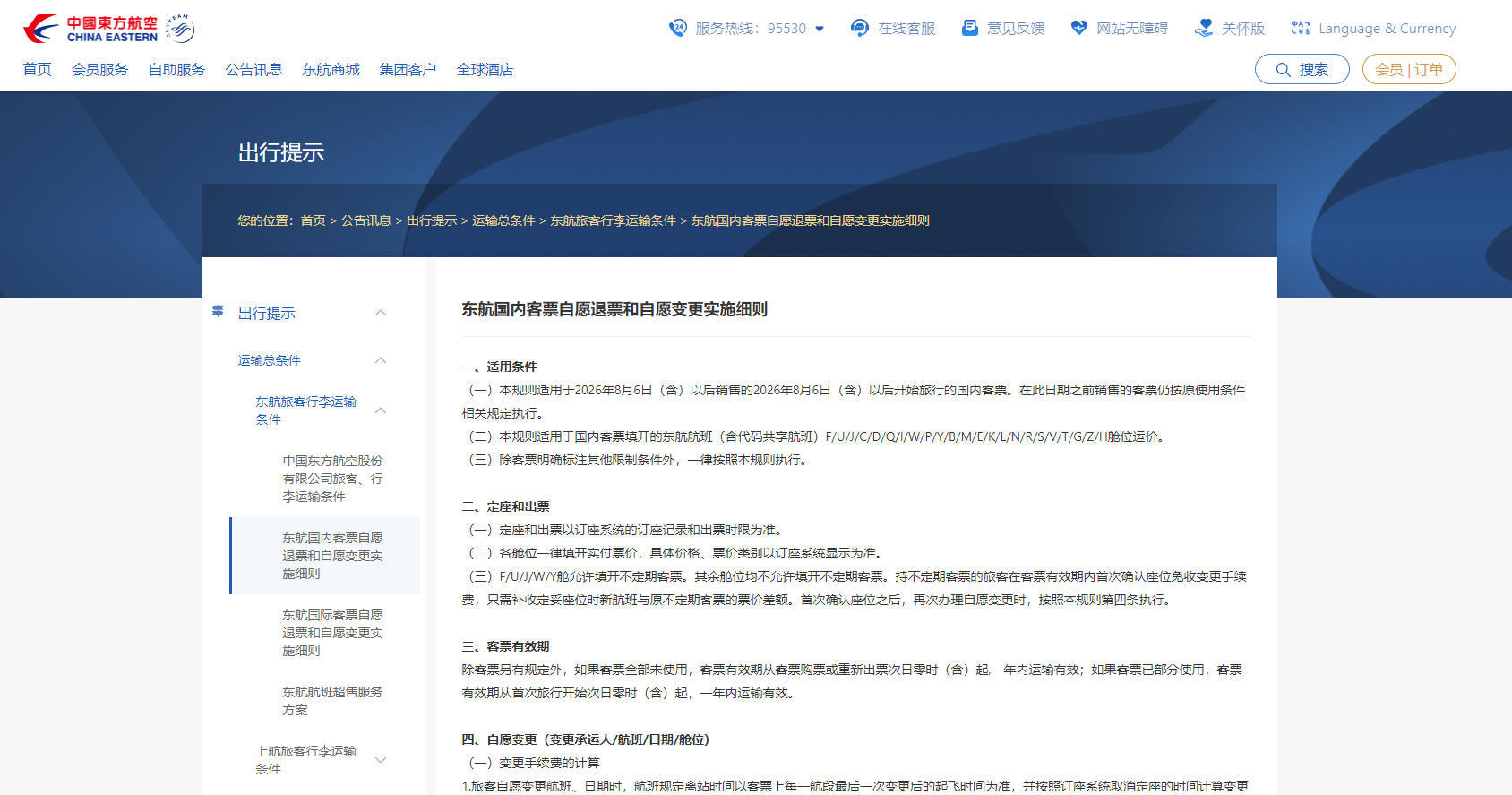
Task: Open sidebar item 东航国际客票自愿退票和自愿变更实施细则
Action: click(333, 633)
